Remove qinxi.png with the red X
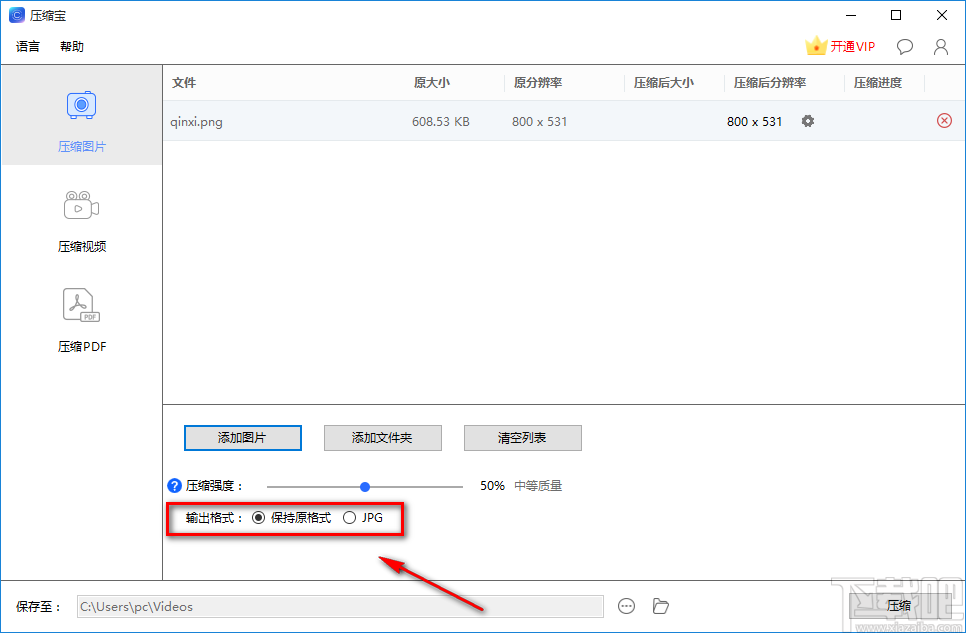Viewport: 966px width, 633px height. [944, 120]
